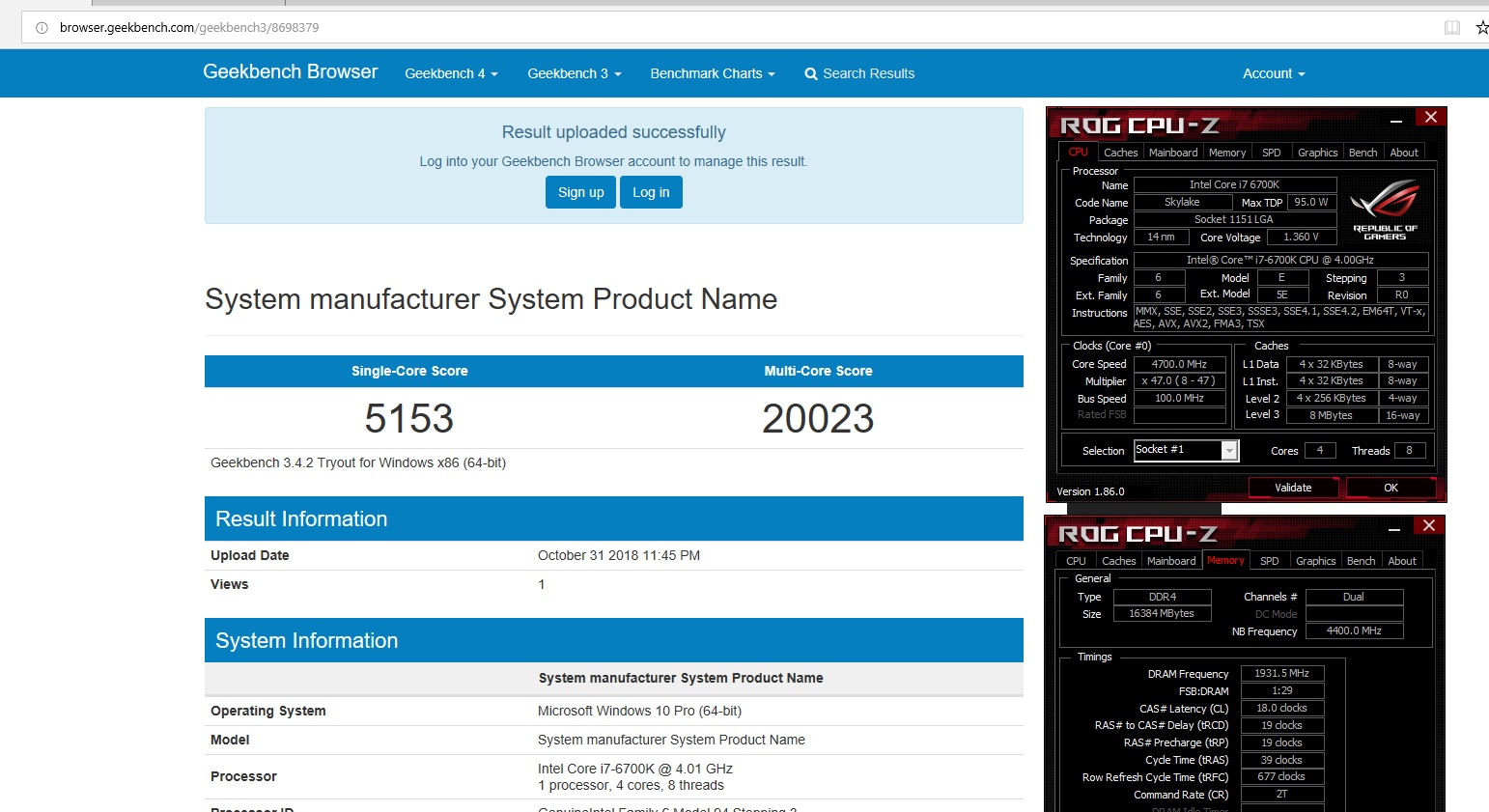Click the single-core score 5153
1489x812 pixels.
pos(409,418)
